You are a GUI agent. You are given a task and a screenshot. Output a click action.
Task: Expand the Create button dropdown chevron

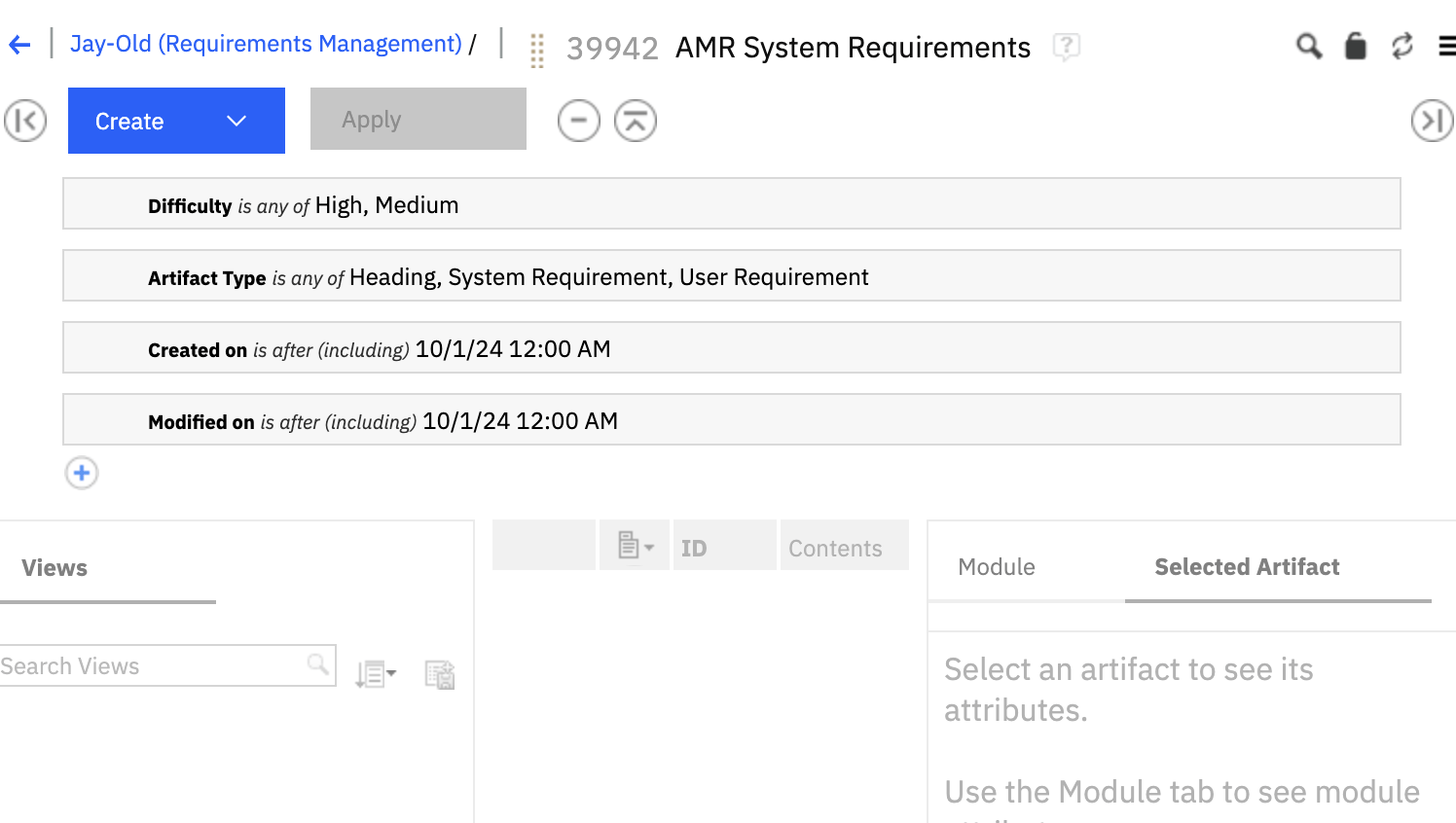237,121
